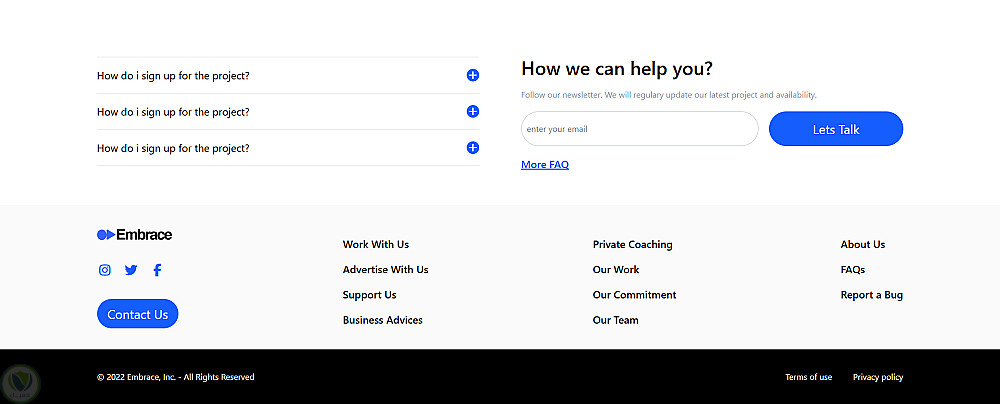The height and width of the screenshot is (404, 1000).
Task: Open the More FAQ link
Action: click(545, 165)
